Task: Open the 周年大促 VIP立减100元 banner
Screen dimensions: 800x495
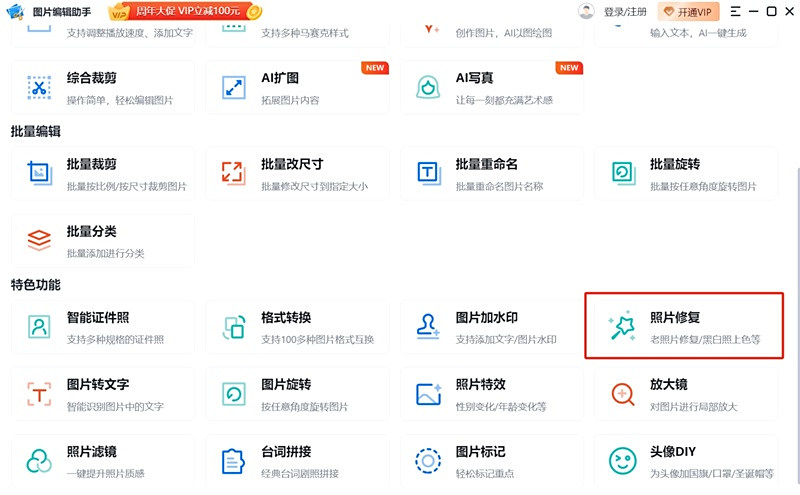Action: 185,11
